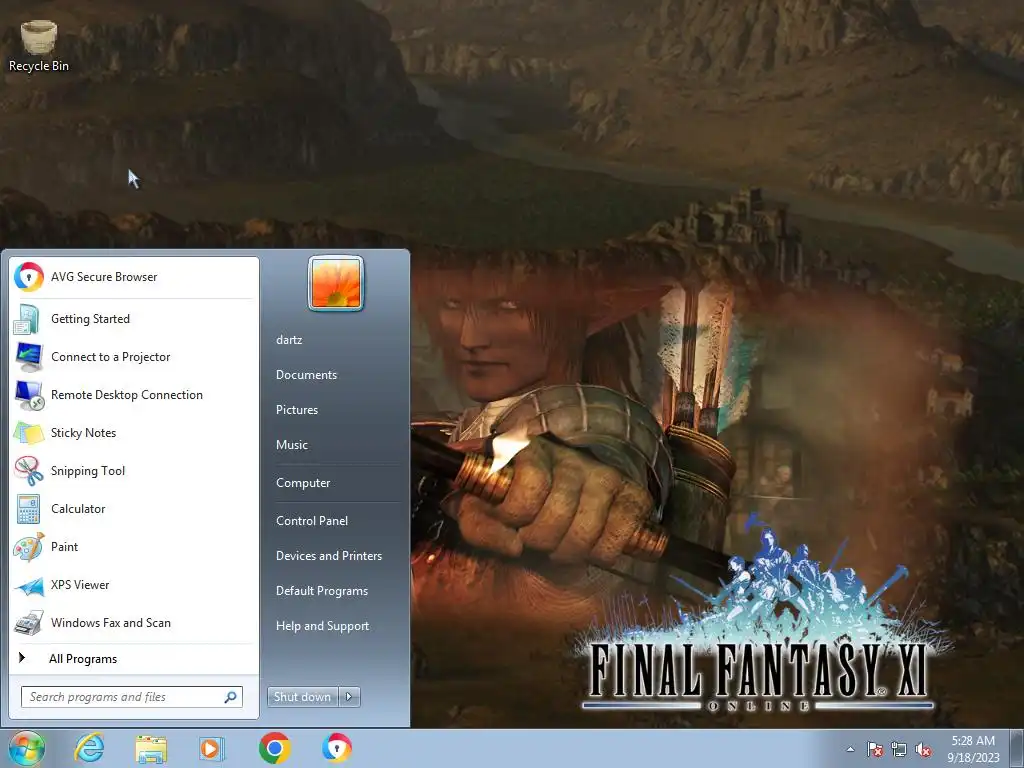
Task: Open the dartz user folder
Action: 289,340
